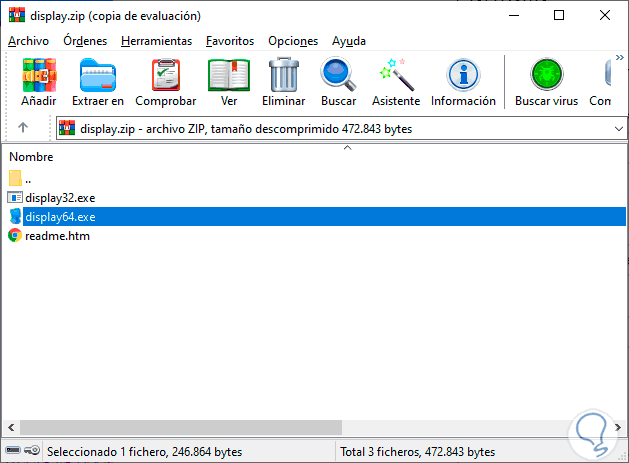Click the display32.exe file icon
Image resolution: width=629 pixels, height=463 pixels.
15,198
